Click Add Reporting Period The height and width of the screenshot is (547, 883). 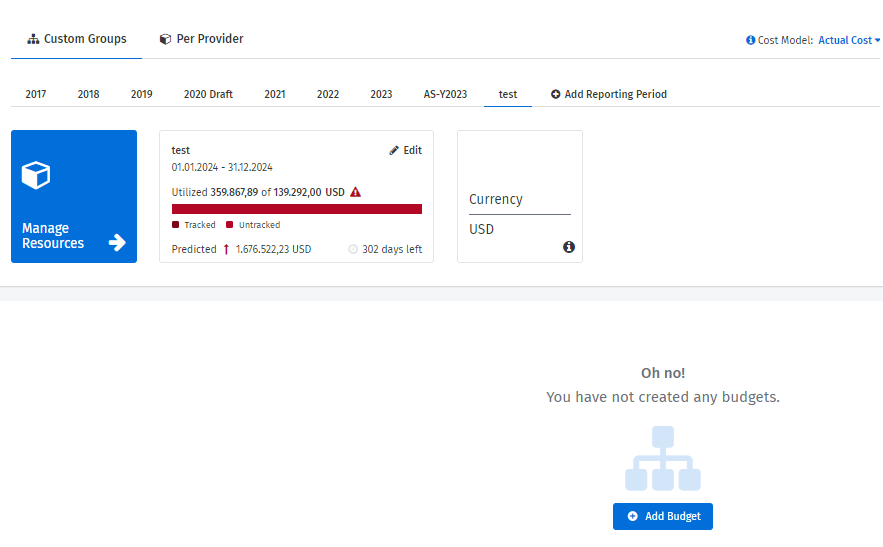coord(608,94)
